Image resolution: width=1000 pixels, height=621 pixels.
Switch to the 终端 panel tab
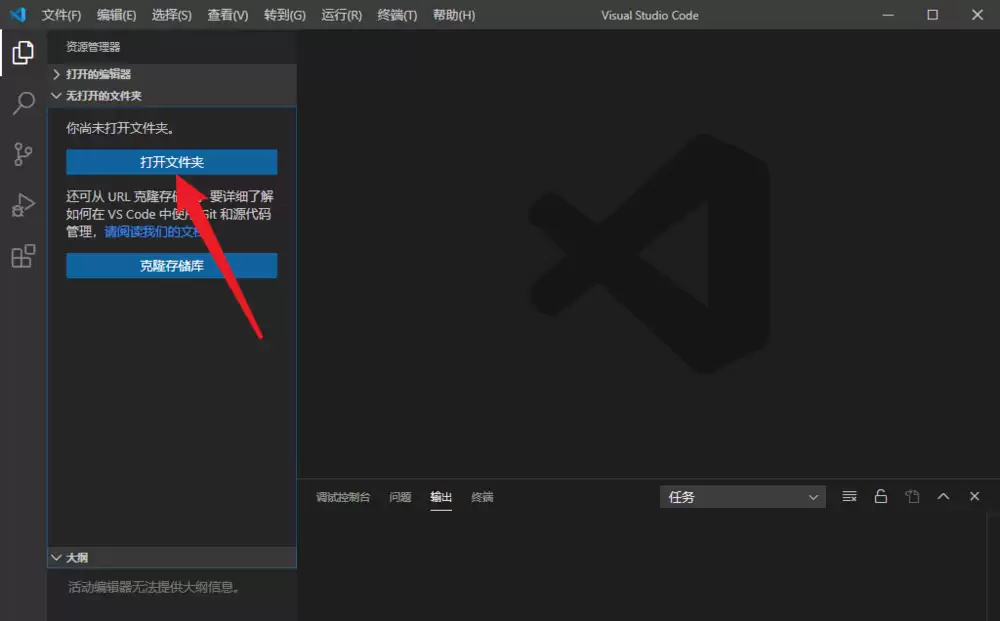482,497
